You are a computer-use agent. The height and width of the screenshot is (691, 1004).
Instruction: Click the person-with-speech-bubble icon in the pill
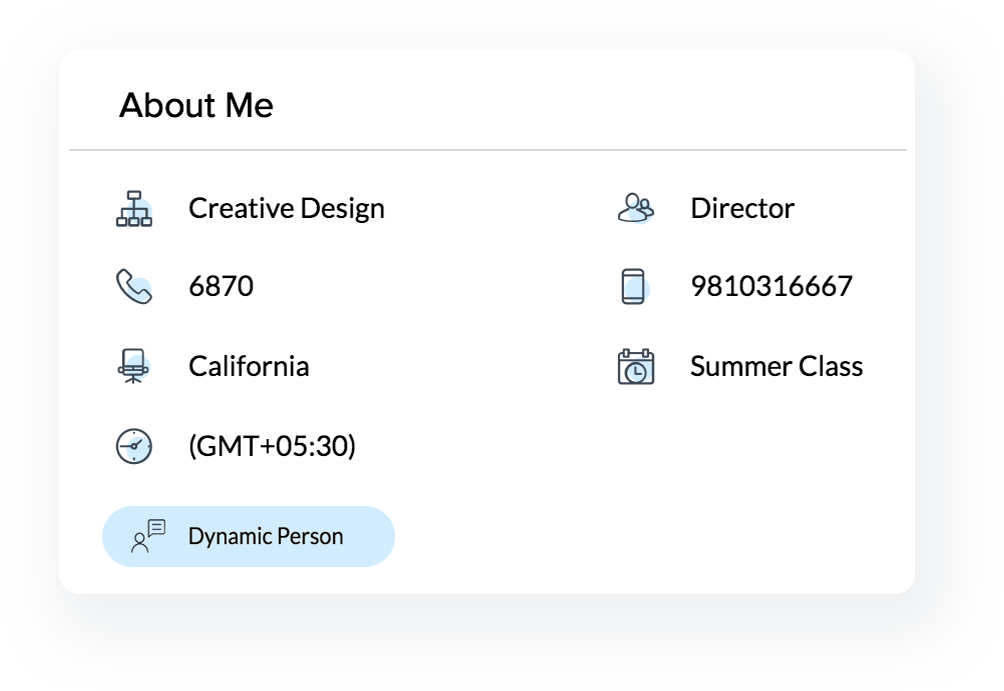click(x=148, y=536)
